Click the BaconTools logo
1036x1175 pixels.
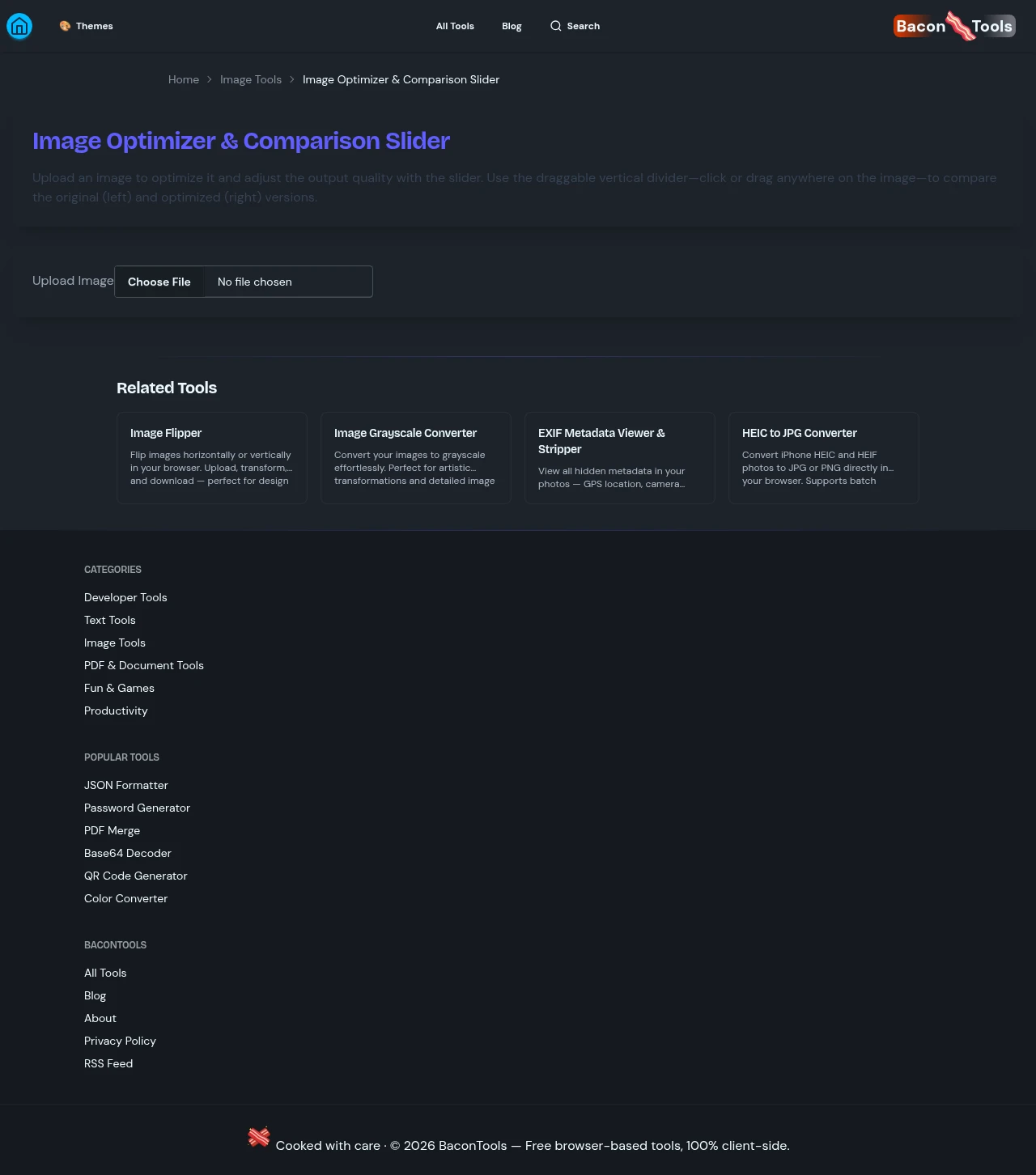pyautogui.click(x=954, y=26)
